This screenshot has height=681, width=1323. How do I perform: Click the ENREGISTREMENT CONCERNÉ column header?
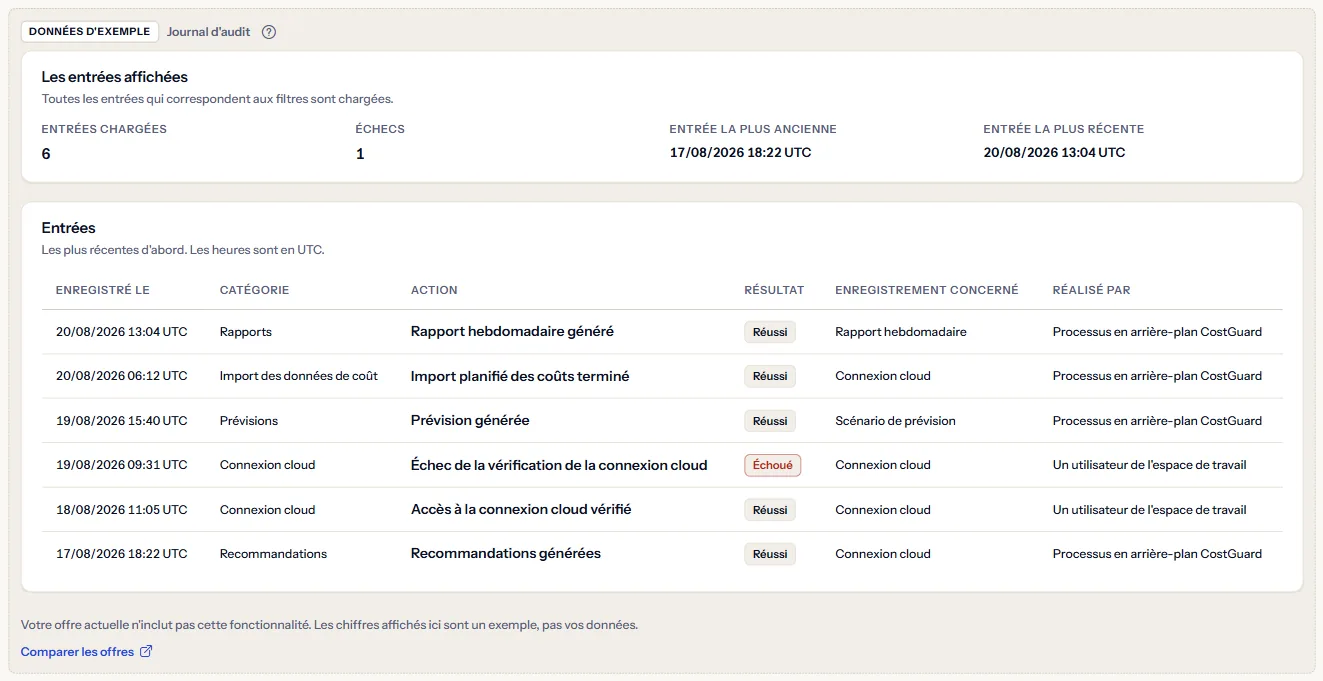click(927, 290)
